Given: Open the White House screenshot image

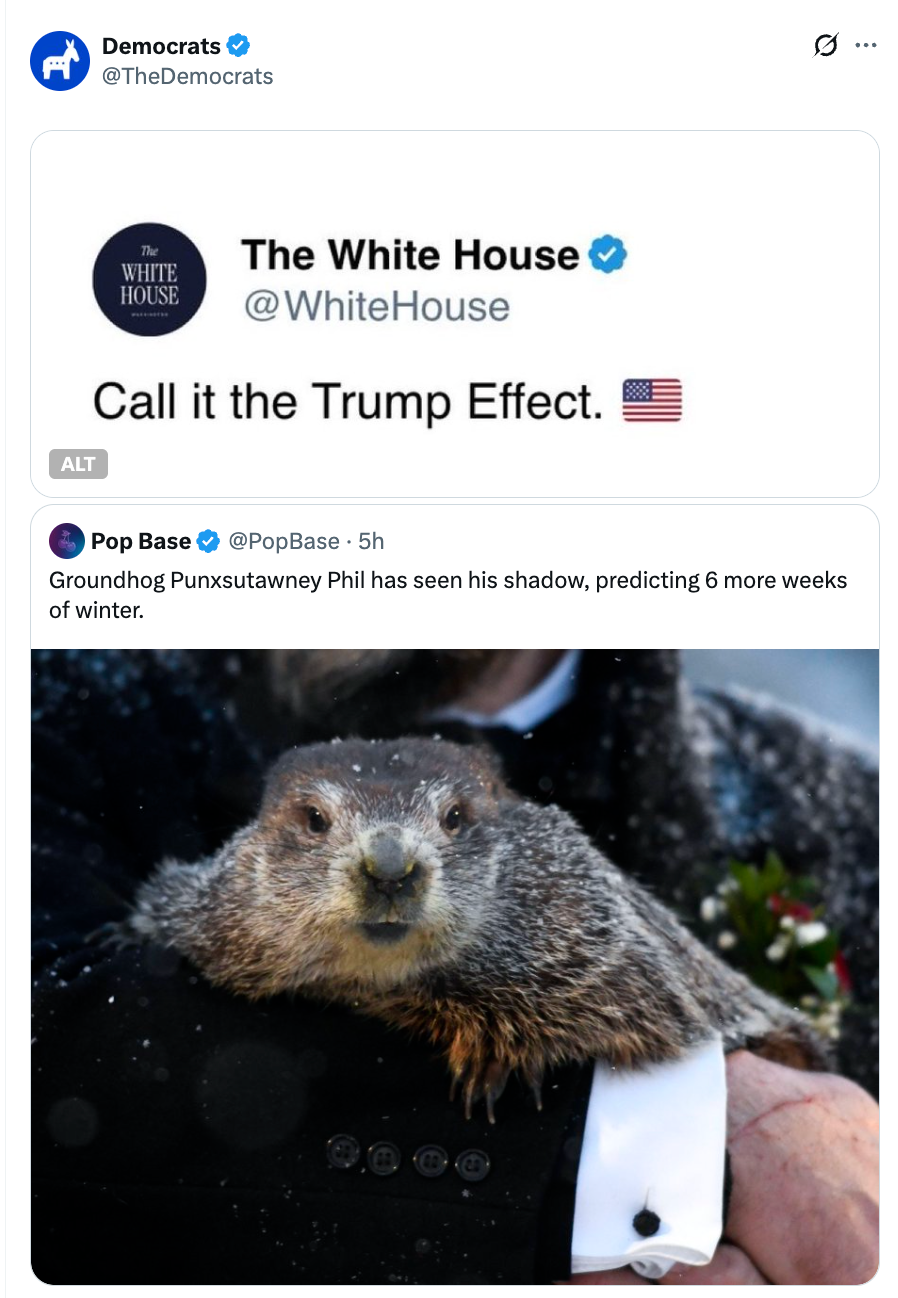Looking at the screenshot, I should point(455,314).
